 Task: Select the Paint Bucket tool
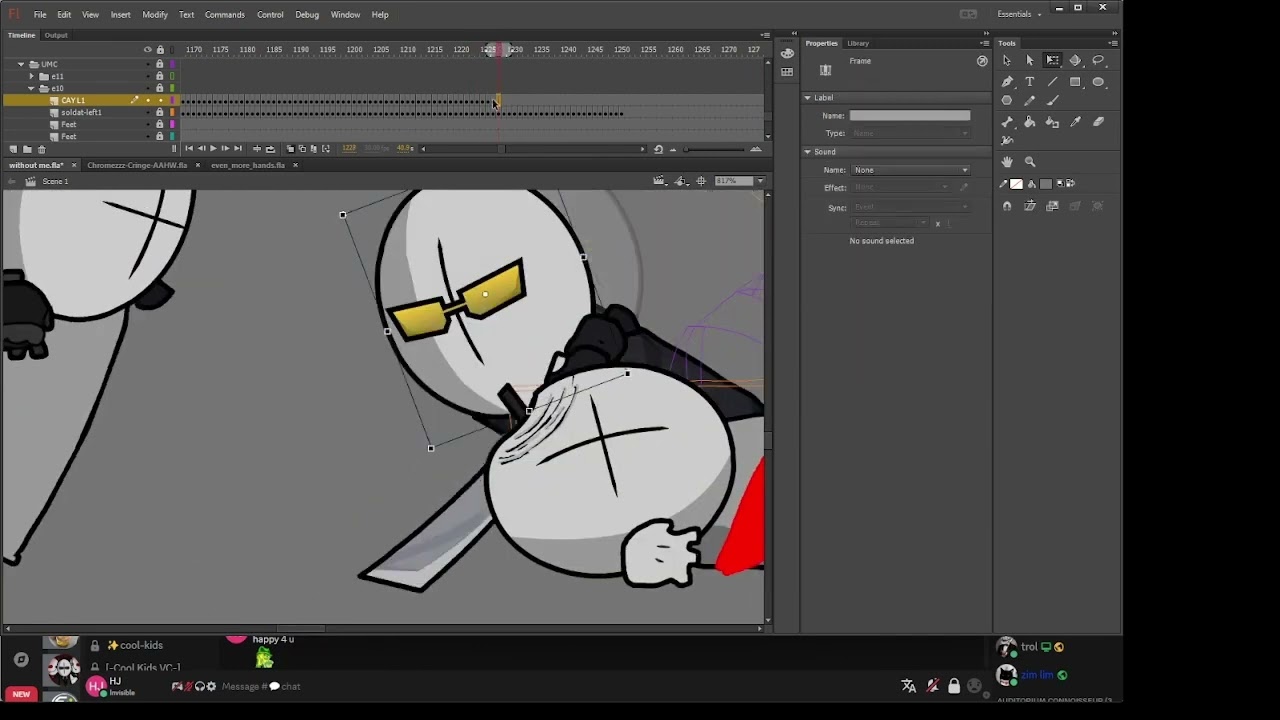pyautogui.click(x=1030, y=122)
